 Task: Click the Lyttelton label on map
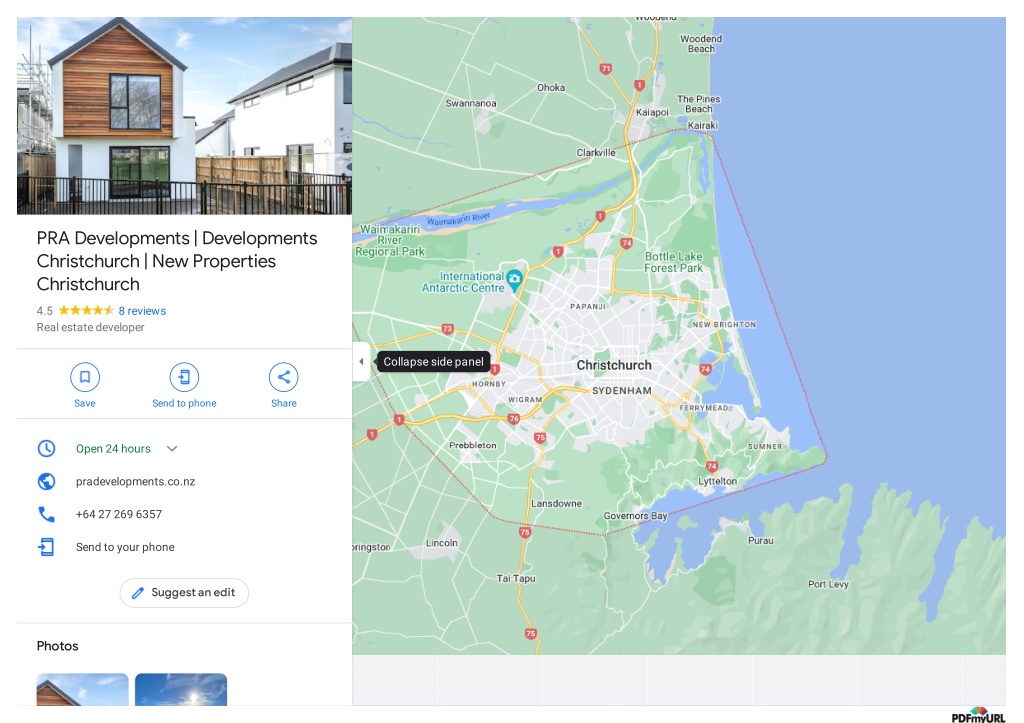(x=718, y=481)
